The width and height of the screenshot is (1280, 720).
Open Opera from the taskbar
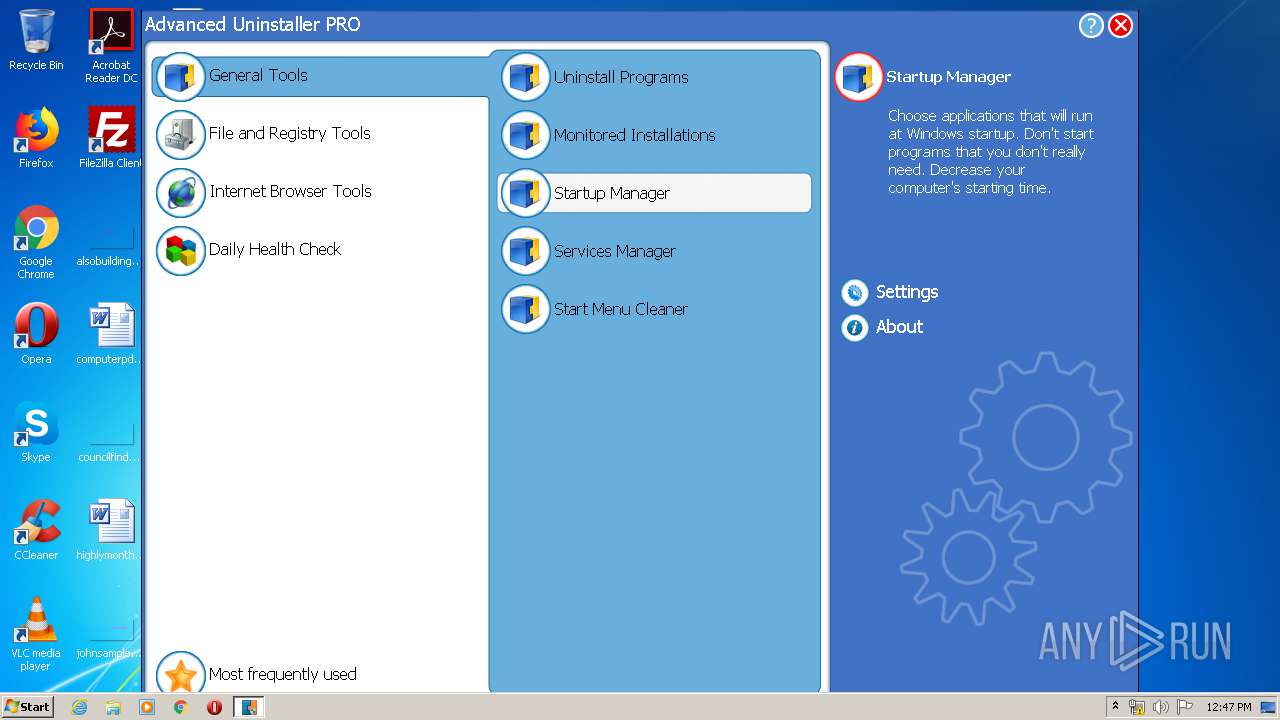pyautogui.click(x=214, y=707)
